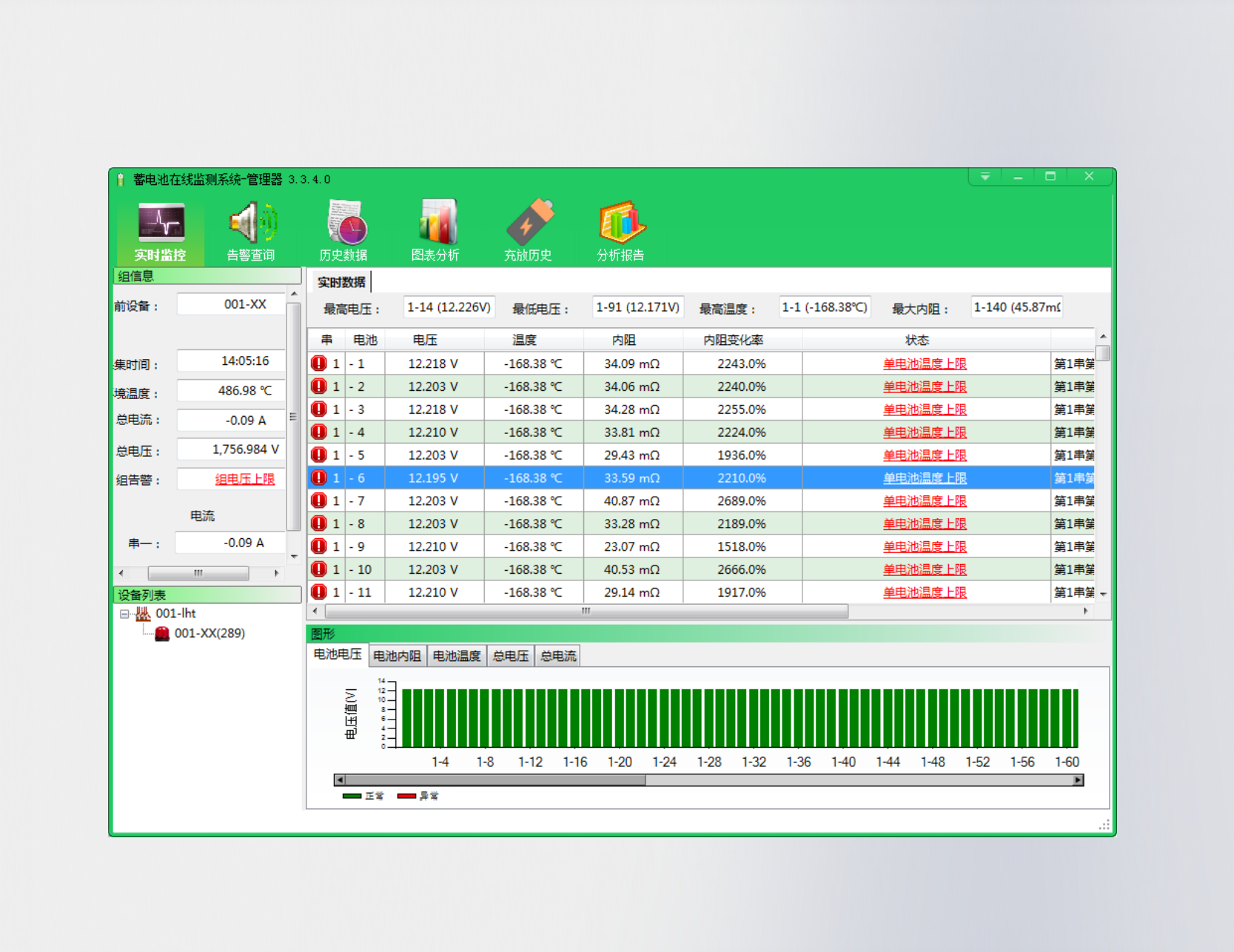Image resolution: width=1234 pixels, height=952 pixels.
Task: Click the 组电压上限 group alarm link
Action: (245, 479)
